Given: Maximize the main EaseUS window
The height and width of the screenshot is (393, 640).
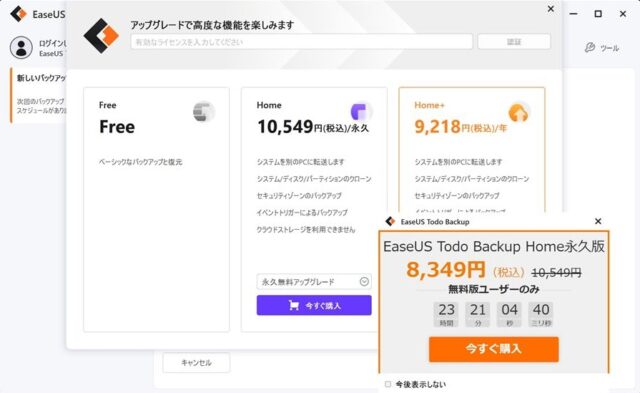Looking at the screenshot, I should click(x=598, y=14).
